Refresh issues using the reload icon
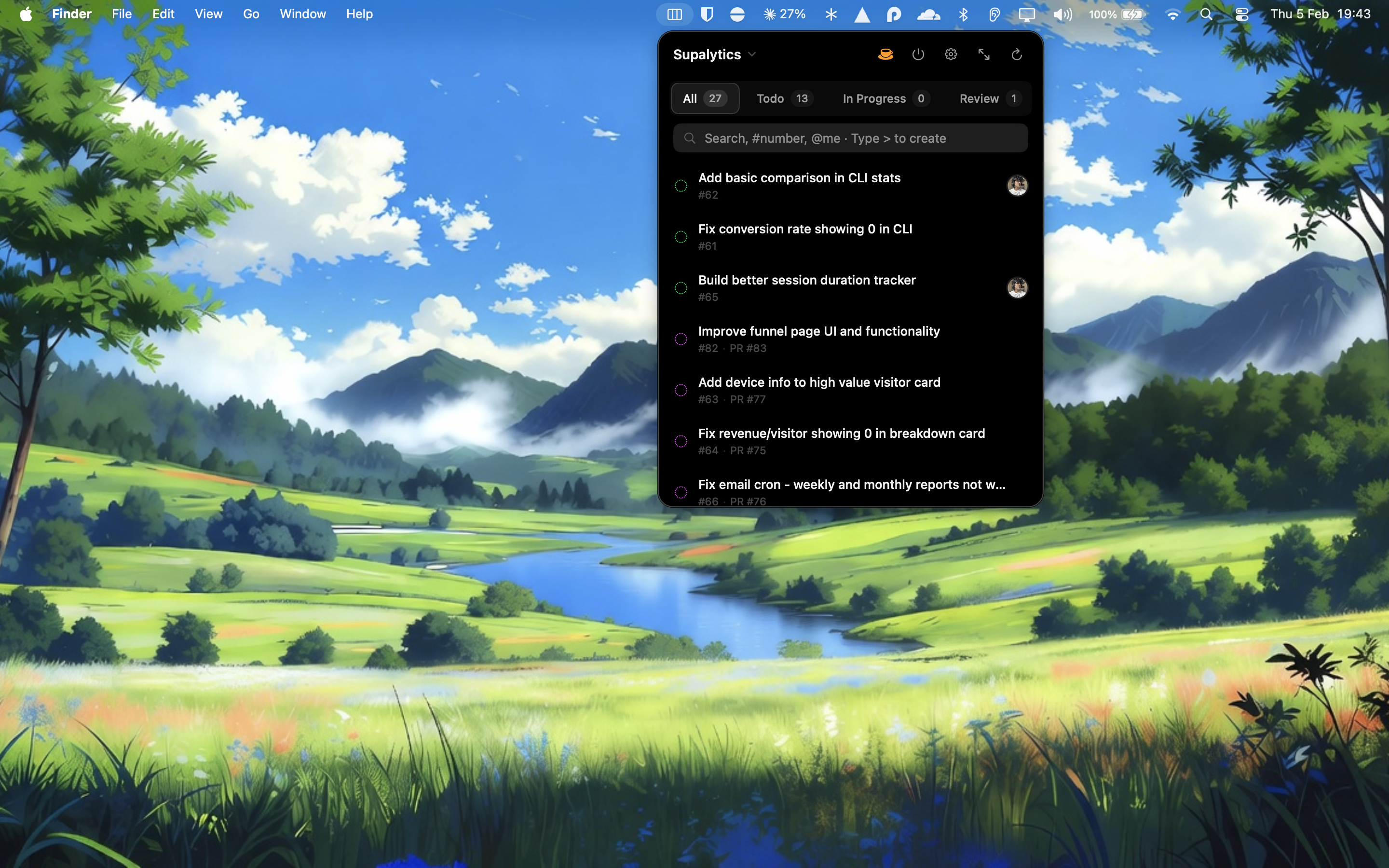Screen dimensions: 1389x868 coord(1017,54)
